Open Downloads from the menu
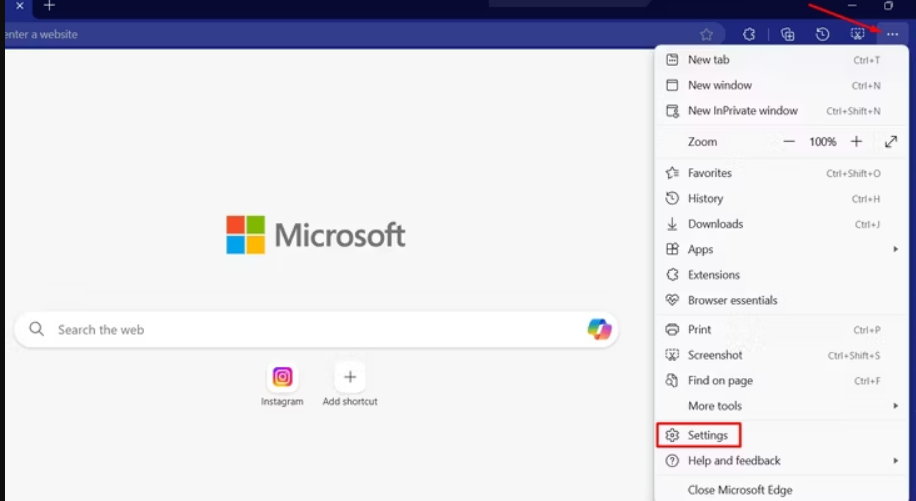 click(715, 224)
